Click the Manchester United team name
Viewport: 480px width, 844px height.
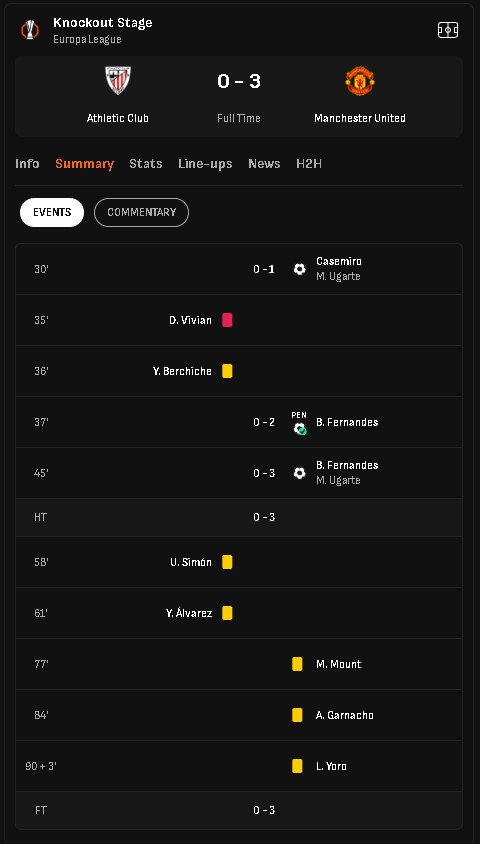[x=360, y=118]
